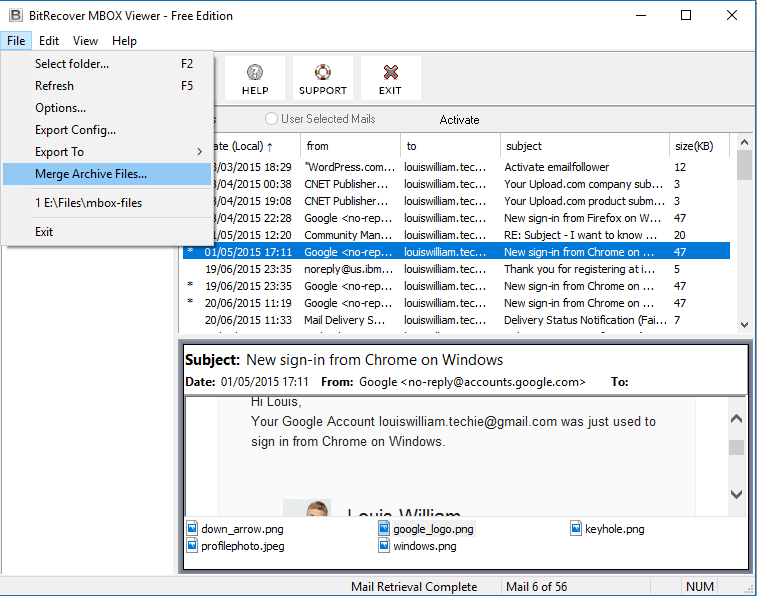Click the Help toolbar button icon
Viewport: 757px width, 596px height.
[x=255, y=72]
